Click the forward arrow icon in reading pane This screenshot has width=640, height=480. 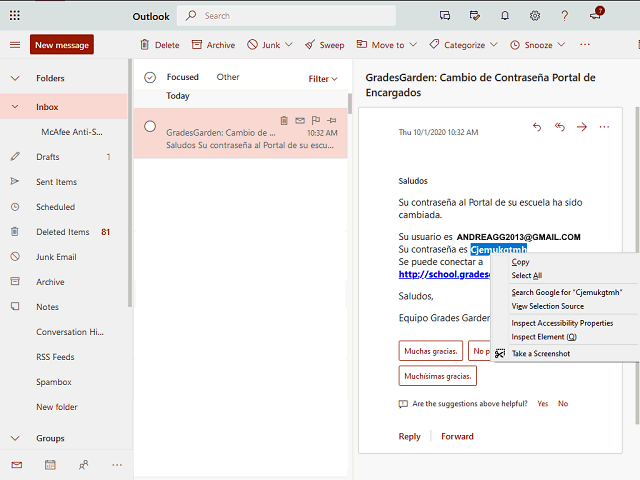pyautogui.click(x=582, y=127)
